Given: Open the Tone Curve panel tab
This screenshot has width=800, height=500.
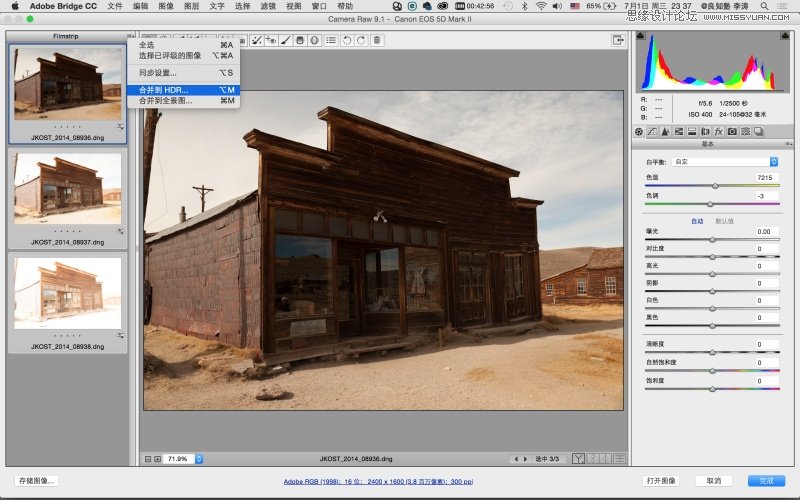Looking at the screenshot, I should tap(652, 131).
